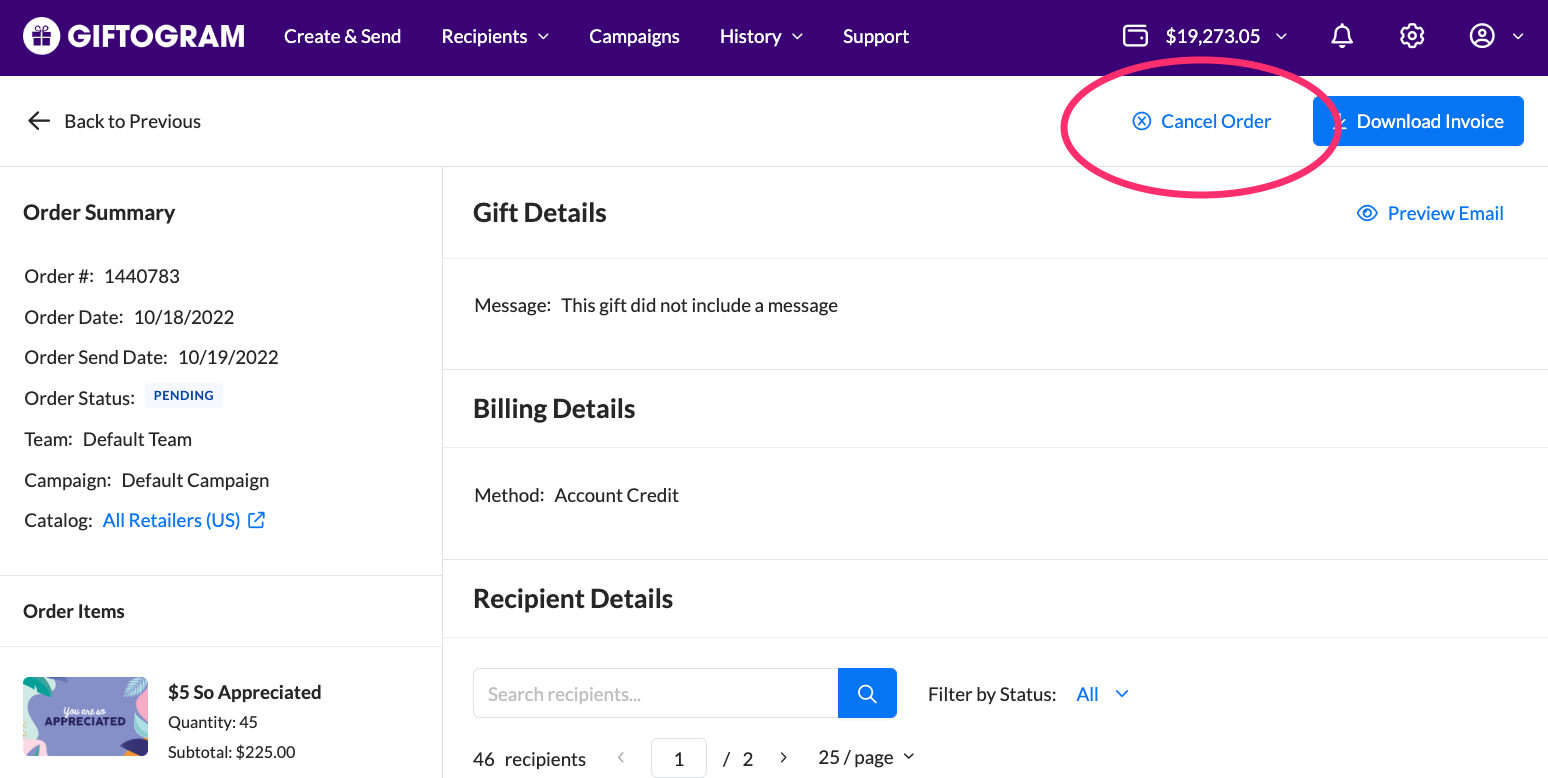Screen dimensions: 1548x778
Task: Open the Support menu item
Action: 875,37
